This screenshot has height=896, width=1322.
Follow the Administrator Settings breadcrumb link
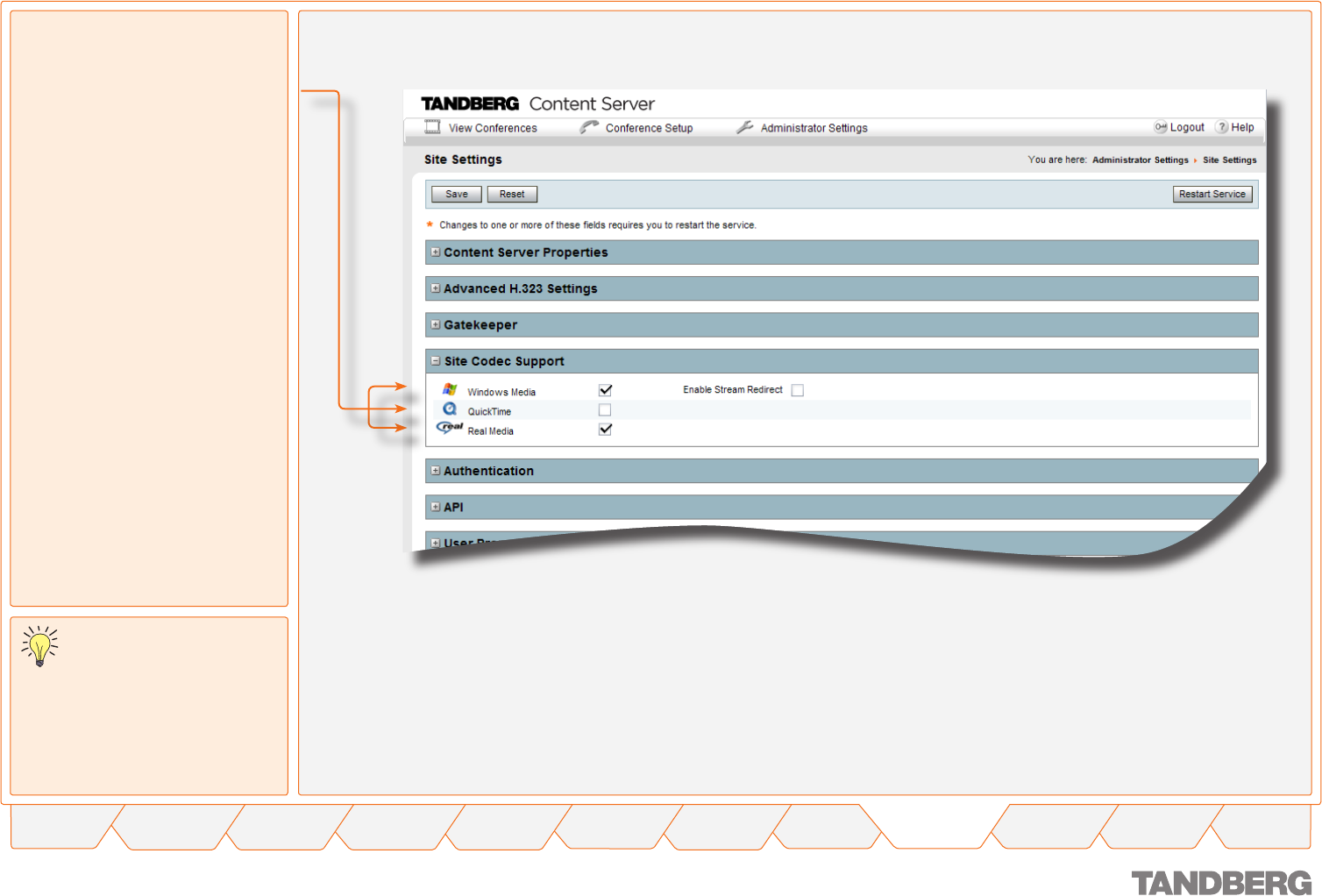1141,160
